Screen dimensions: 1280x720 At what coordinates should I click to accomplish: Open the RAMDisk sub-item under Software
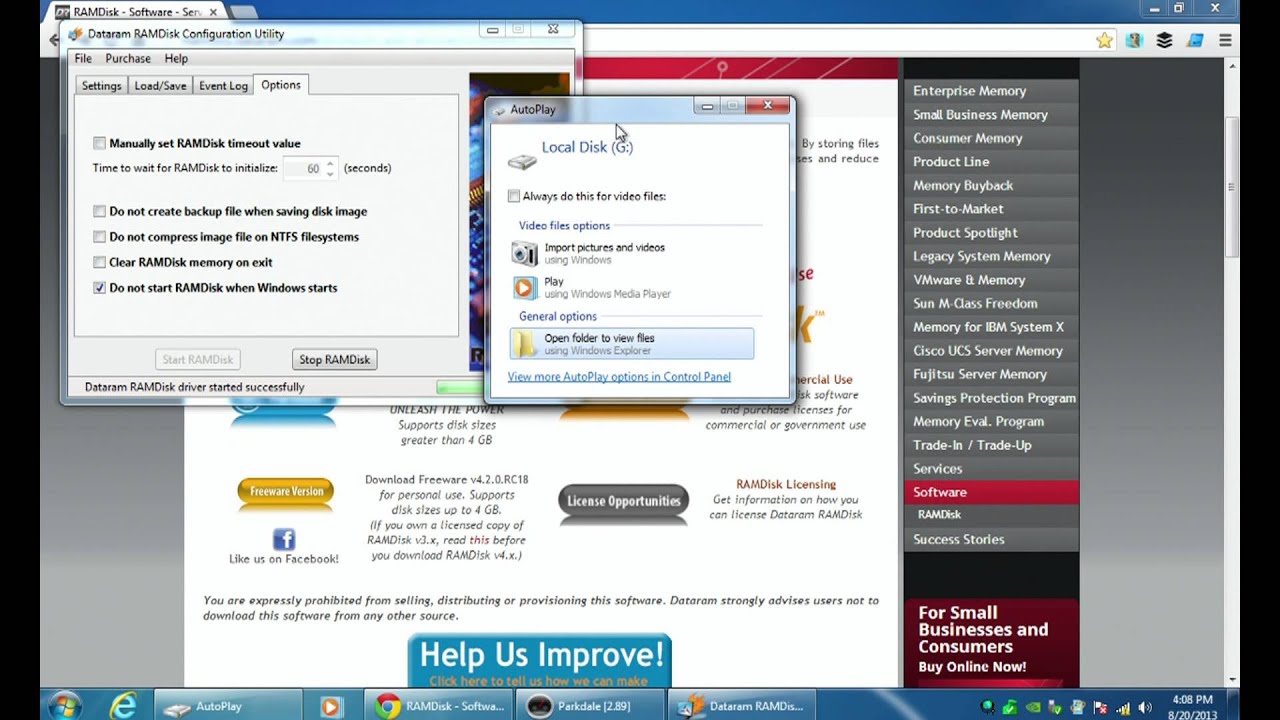[991, 514]
